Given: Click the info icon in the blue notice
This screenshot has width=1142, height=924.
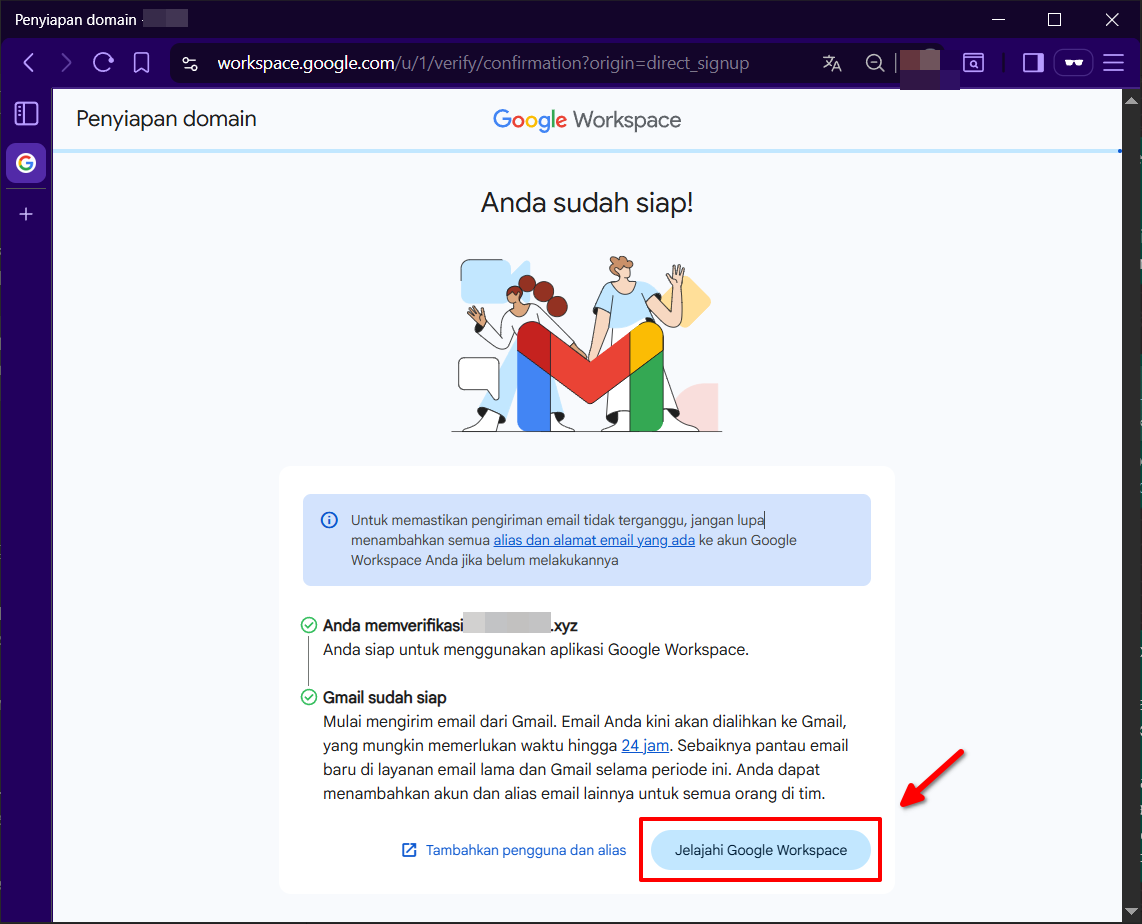Looking at the screenshot, I should tap(329, 520).
